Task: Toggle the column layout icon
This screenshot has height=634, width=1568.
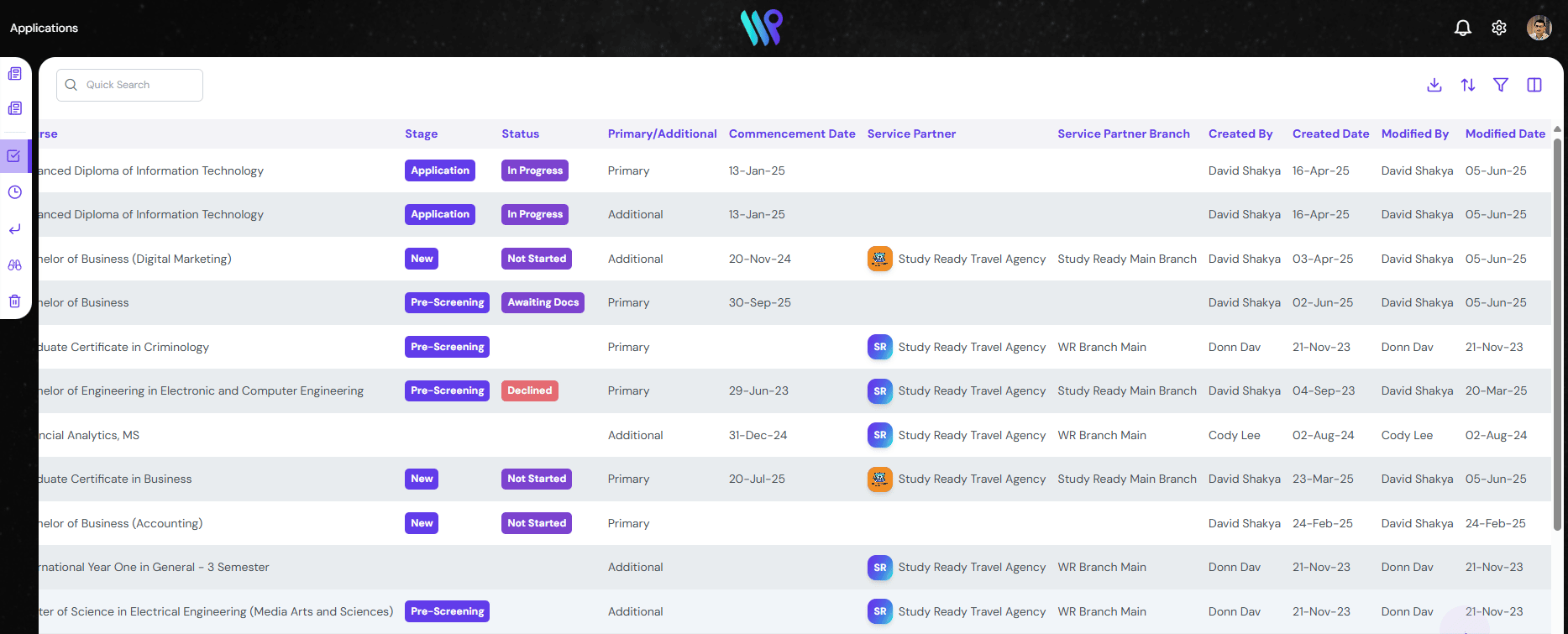Action: [x=1534, y=85]
